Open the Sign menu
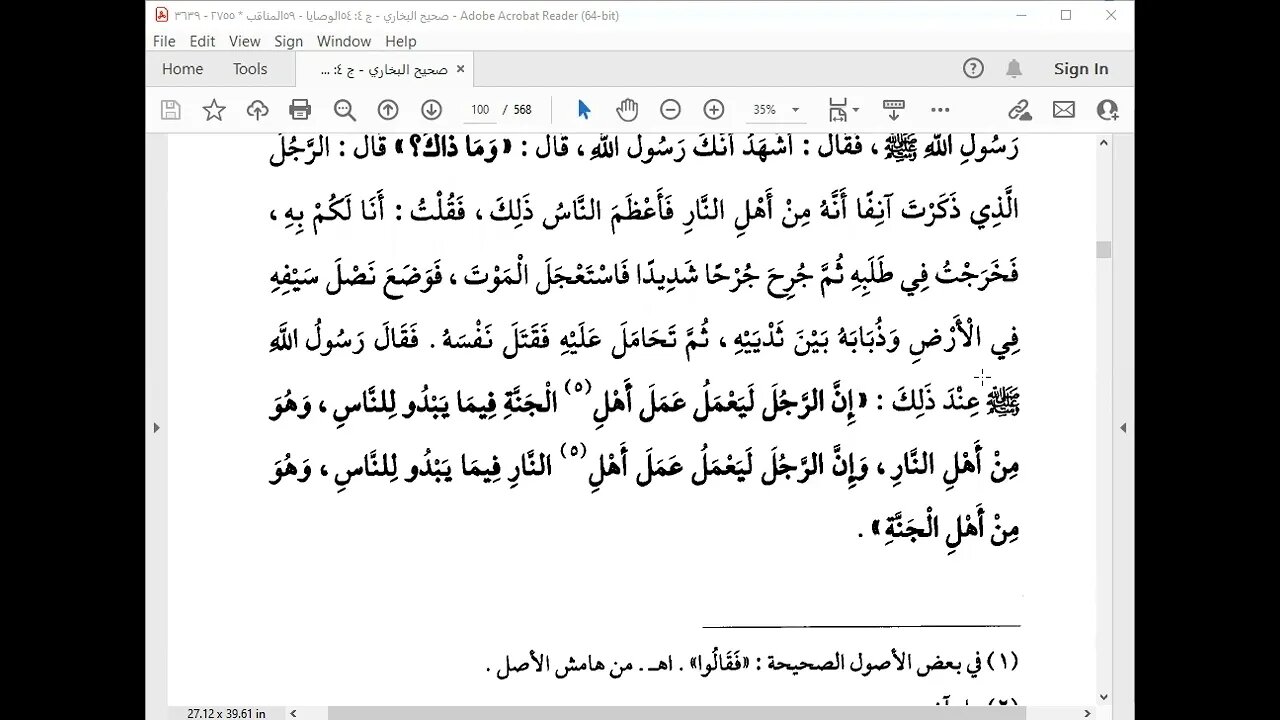 289,41
